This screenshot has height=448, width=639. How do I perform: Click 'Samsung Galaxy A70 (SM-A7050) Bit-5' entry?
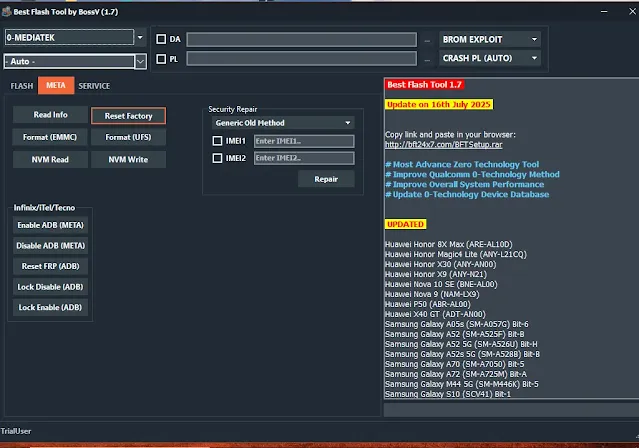[x=455, y=364]
